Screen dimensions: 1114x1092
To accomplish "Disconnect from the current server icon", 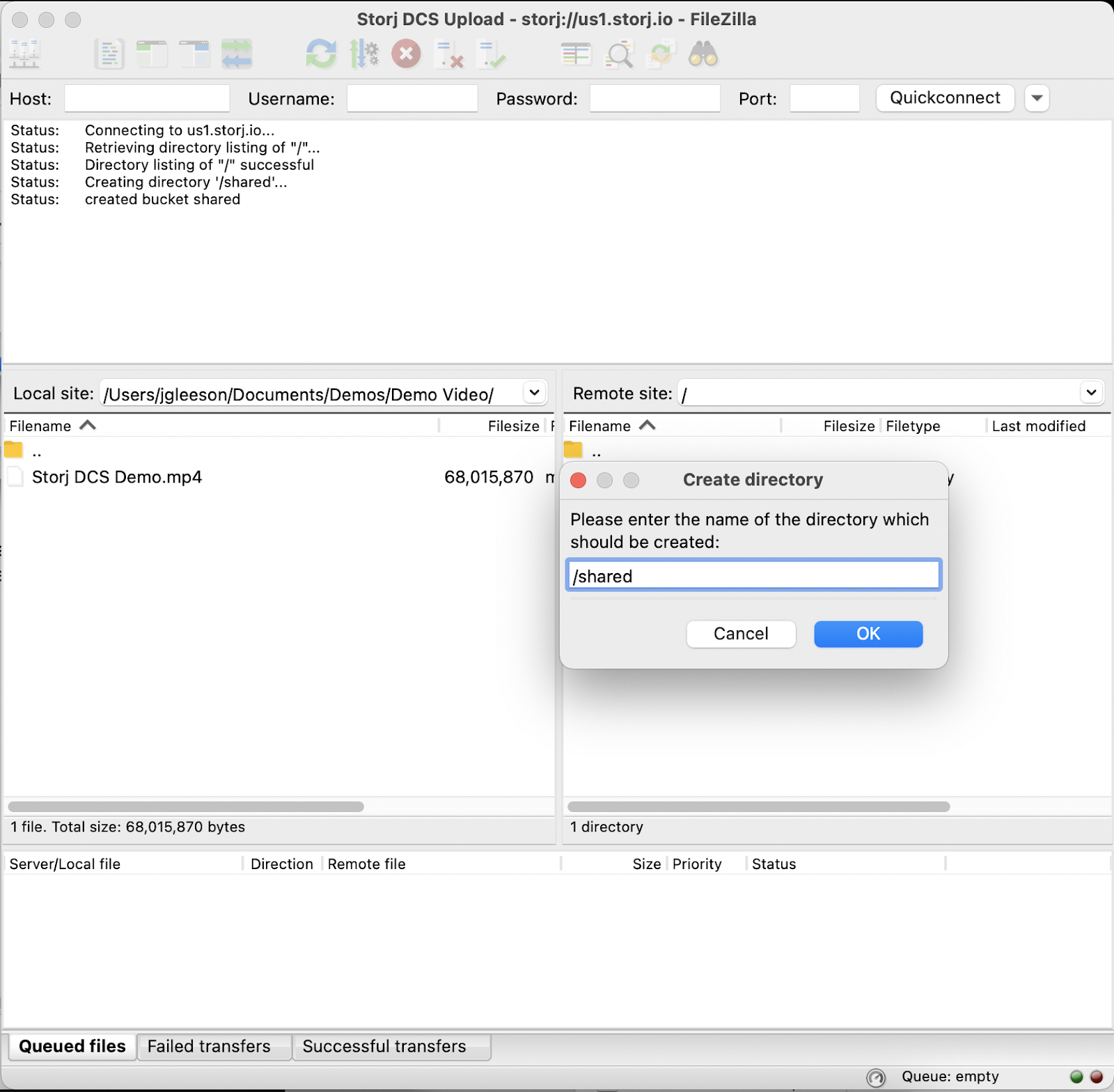I will tap(449, 54).
